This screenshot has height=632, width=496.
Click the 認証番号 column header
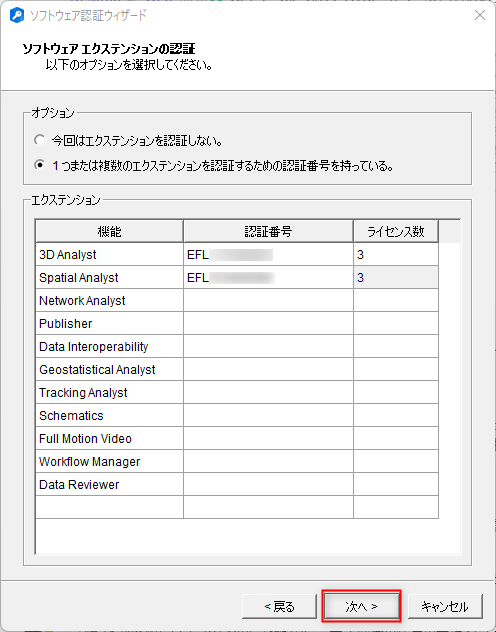pos(268,231)
